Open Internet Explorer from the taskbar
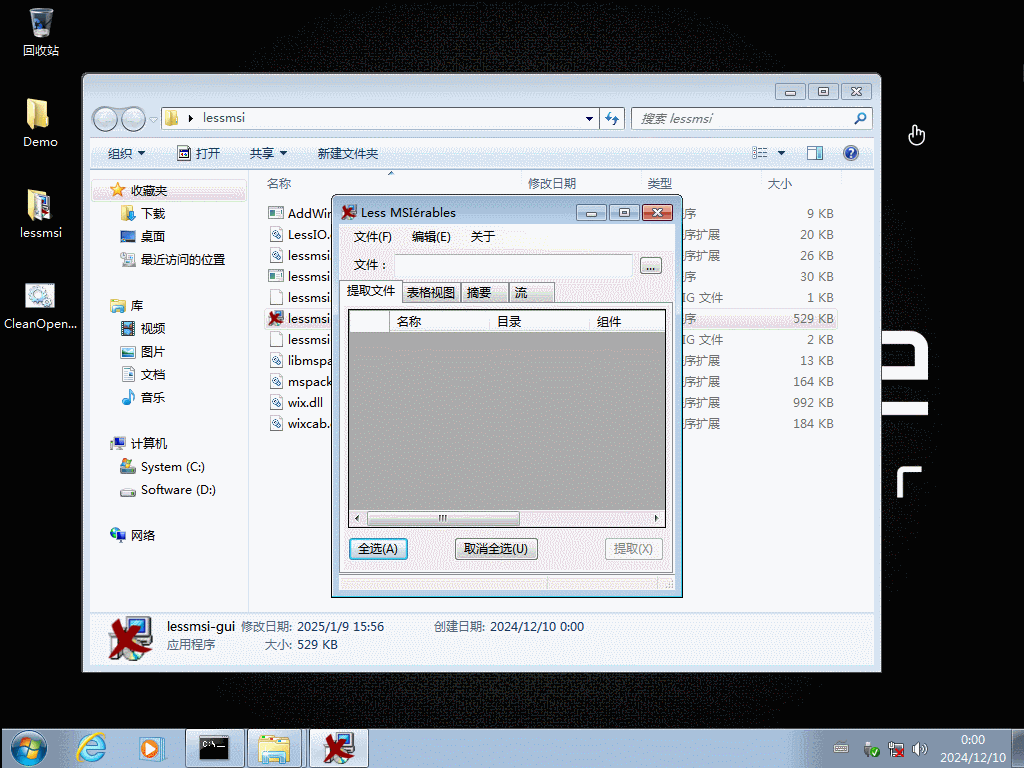 pos(92,747)
